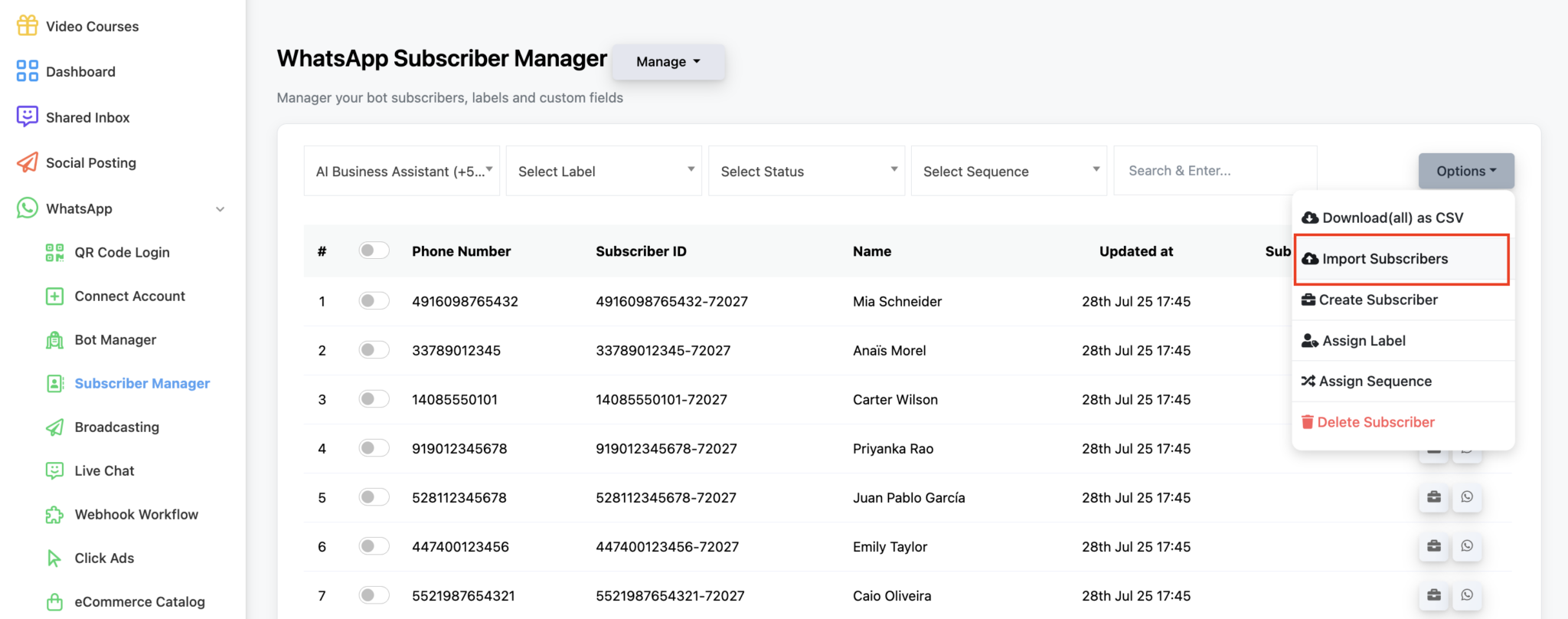Select Delete Subscriber from Options menu
This screenshot has width=1568, height=619.
(x=1403, y=422)
